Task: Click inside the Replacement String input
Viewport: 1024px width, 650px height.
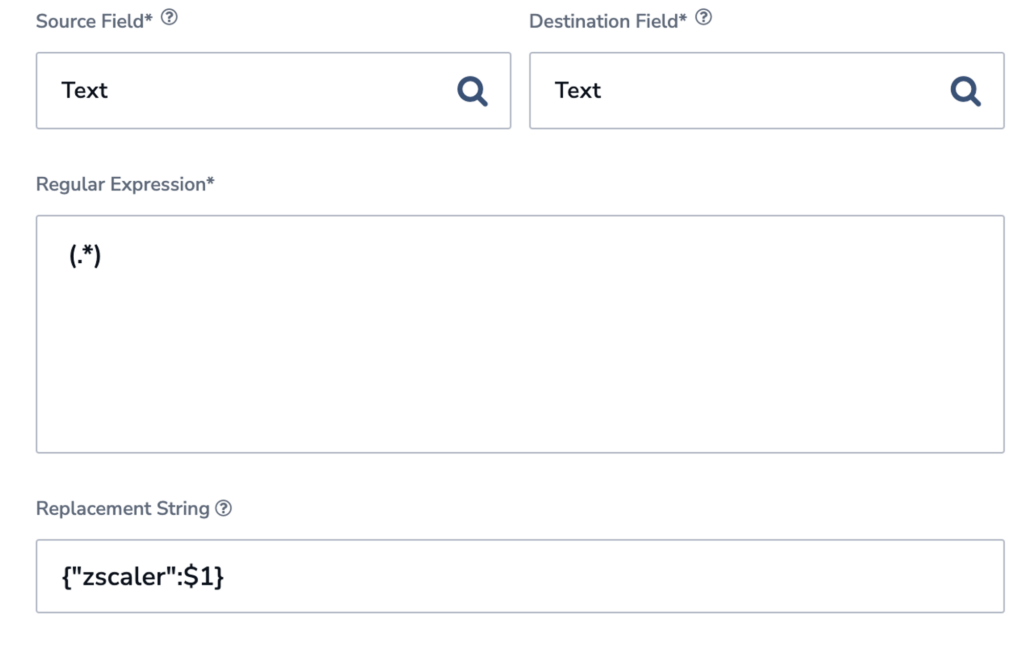Action: [x=520, y=576]
